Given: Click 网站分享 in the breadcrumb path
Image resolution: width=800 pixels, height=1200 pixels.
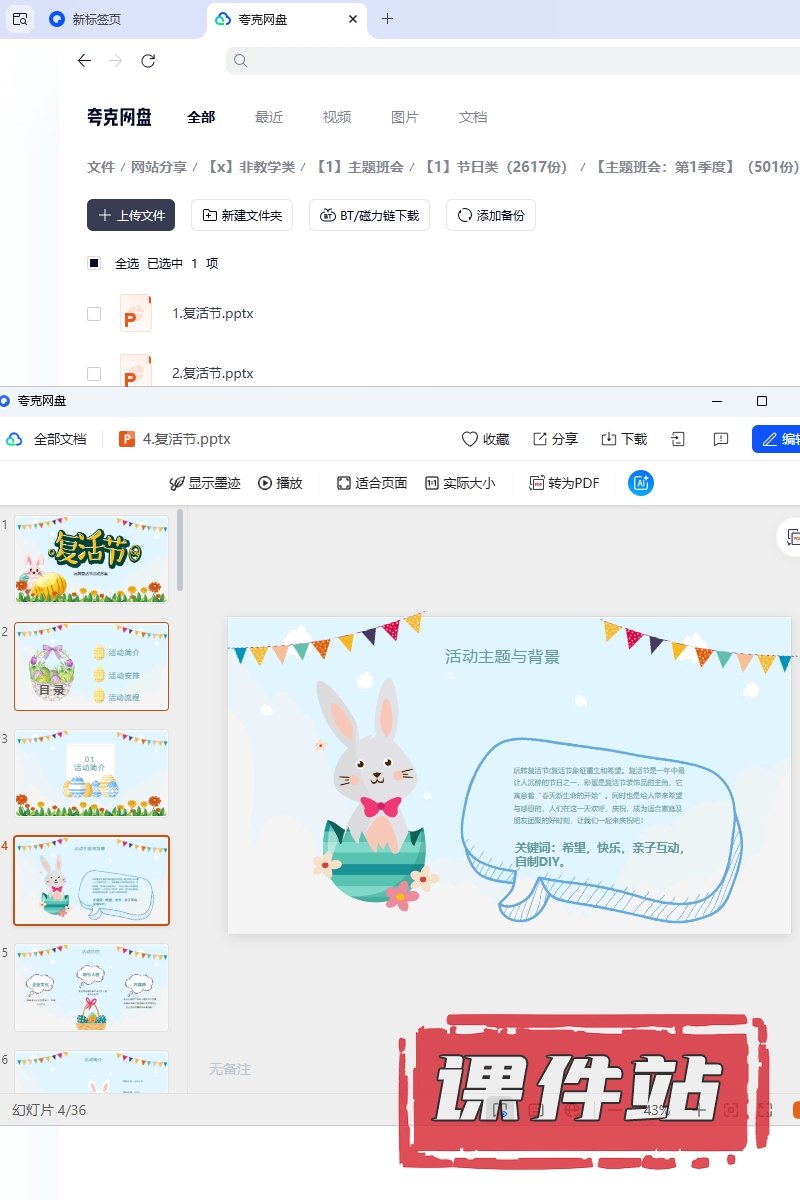Looking at the screenshot, I should pos(159,167).
